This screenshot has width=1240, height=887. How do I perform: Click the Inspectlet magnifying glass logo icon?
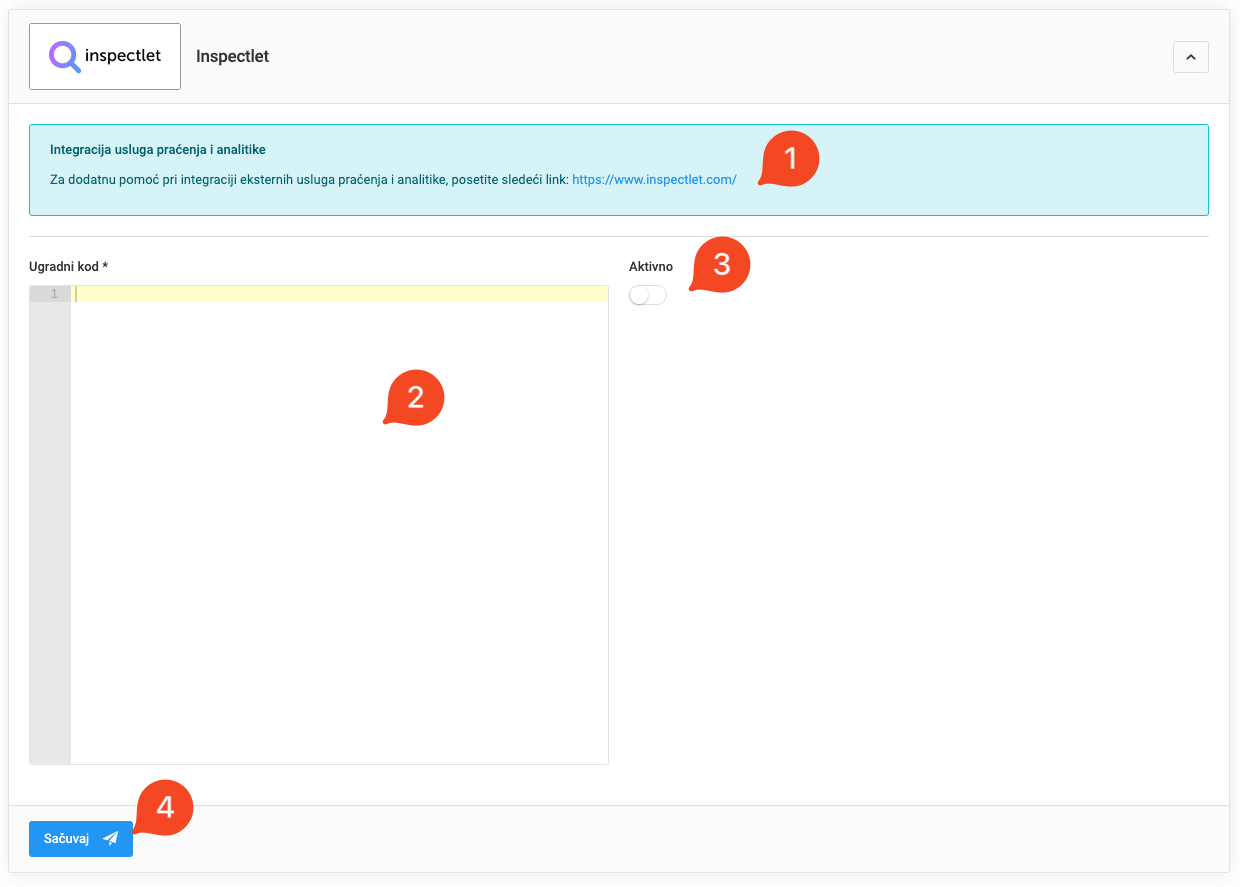tap(65, 57)
